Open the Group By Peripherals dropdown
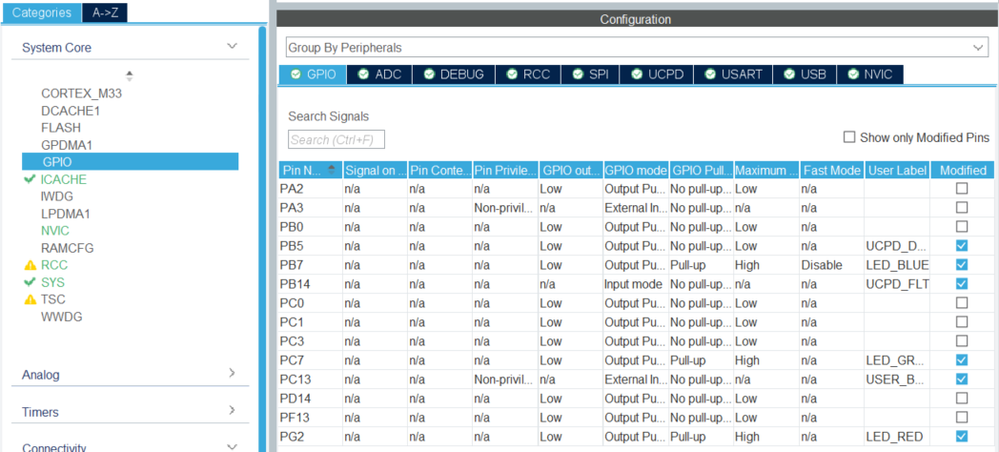Image resolution: width=999 pixels, height=452 pixels. pos(636,47)
